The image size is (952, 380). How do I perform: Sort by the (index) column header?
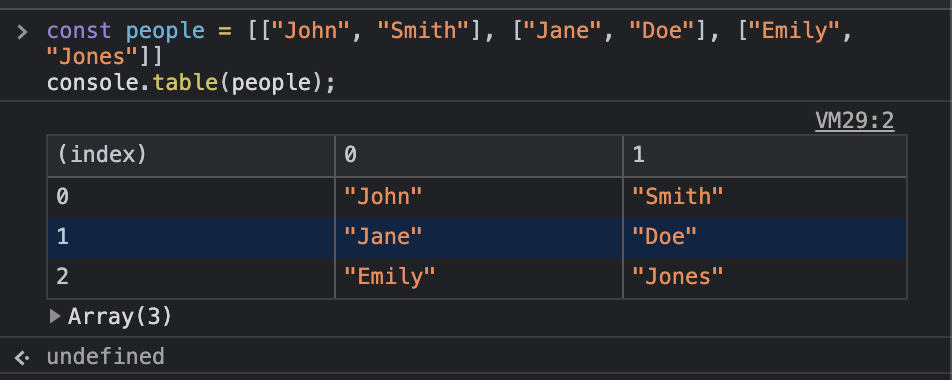(x=191, y=155)
